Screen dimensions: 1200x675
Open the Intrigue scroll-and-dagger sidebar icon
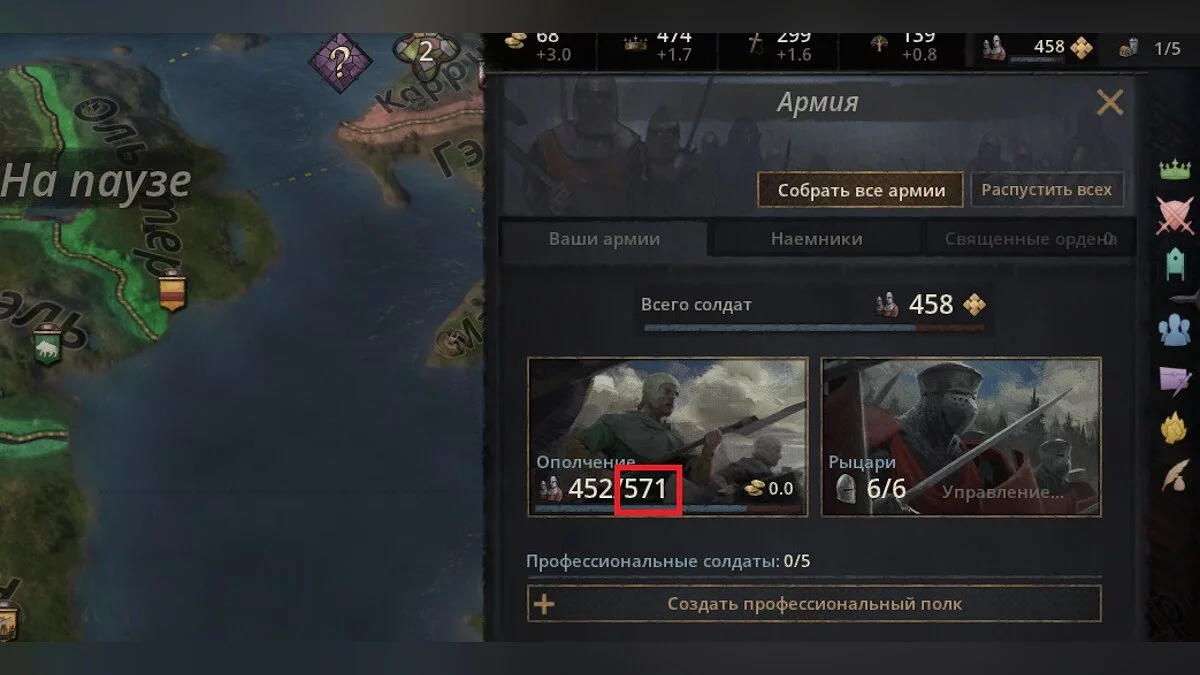[1176, 379]
